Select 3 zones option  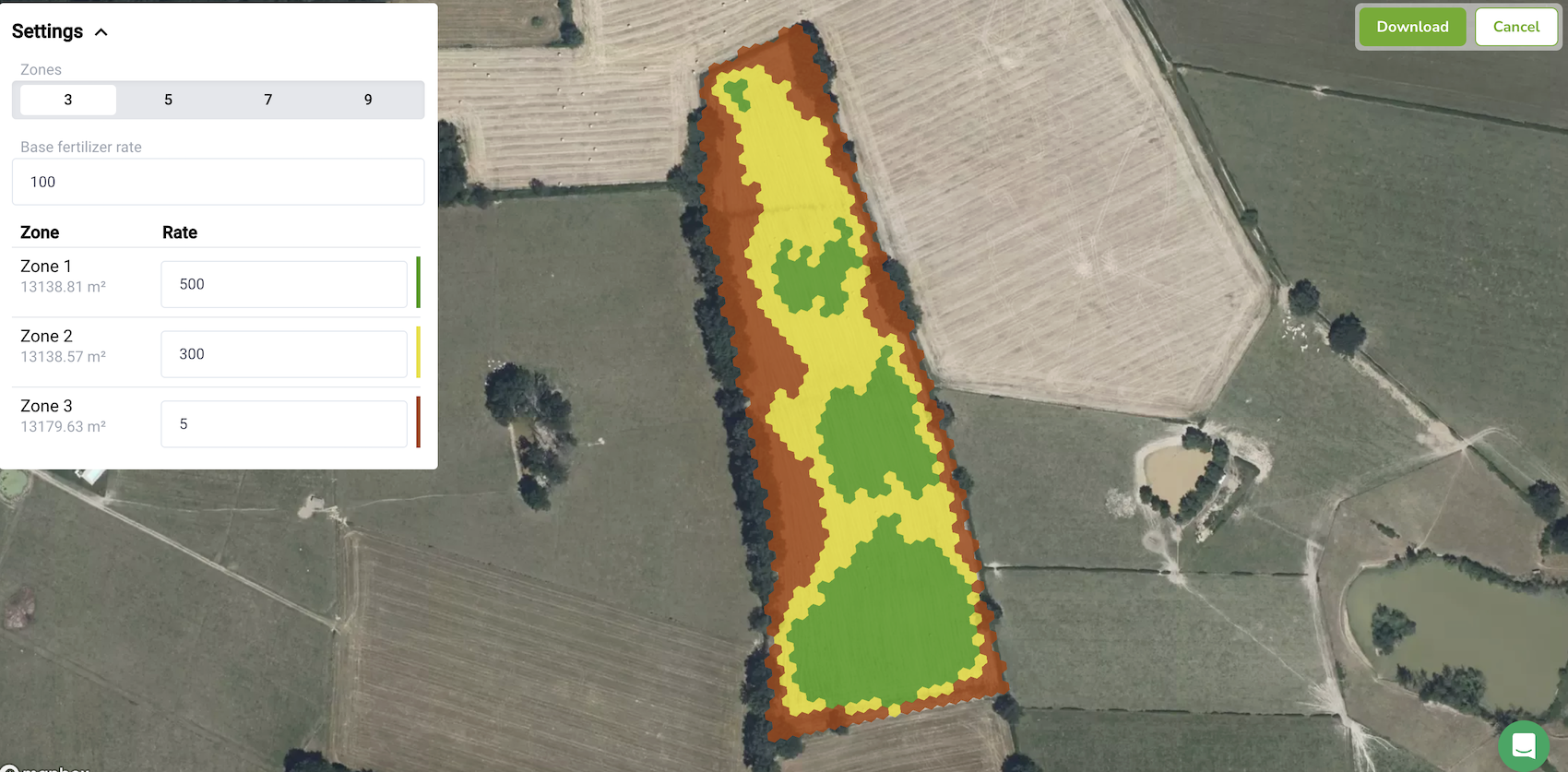[x=68, y=100]
